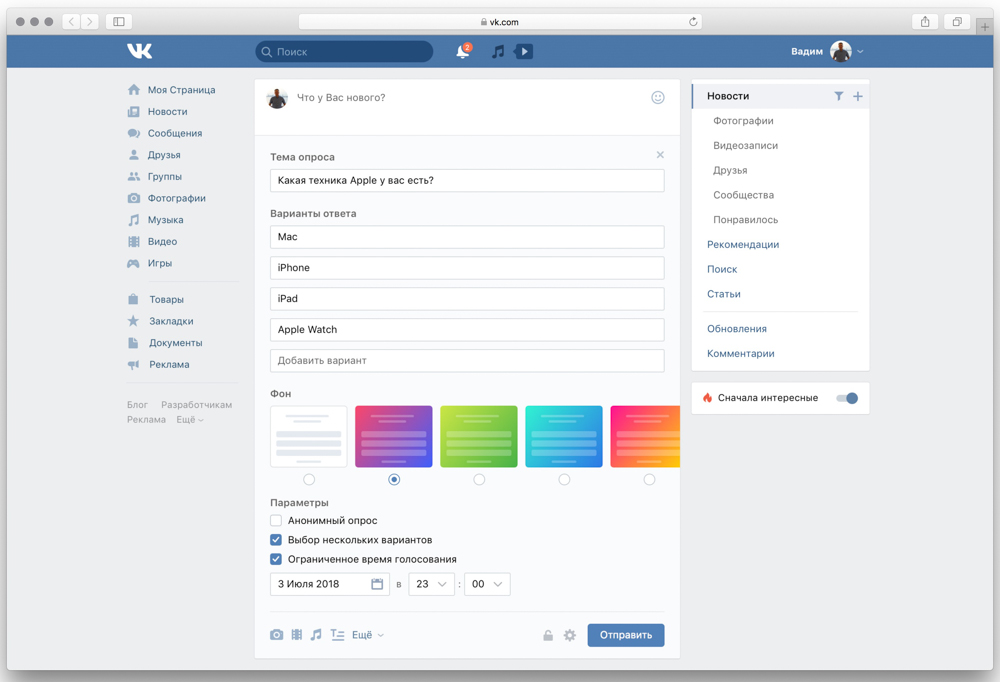The height and width of the screenshot is (682, 1000).
Task: Click the Тема опроса question field
Action: click(x=467, y=181)
